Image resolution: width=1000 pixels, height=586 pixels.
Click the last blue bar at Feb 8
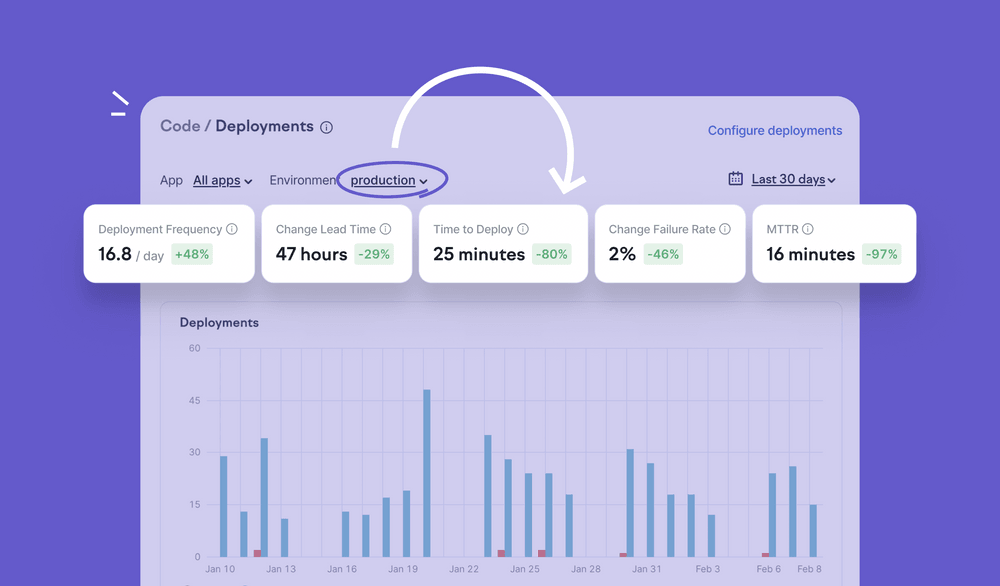(x=813, y=530)
